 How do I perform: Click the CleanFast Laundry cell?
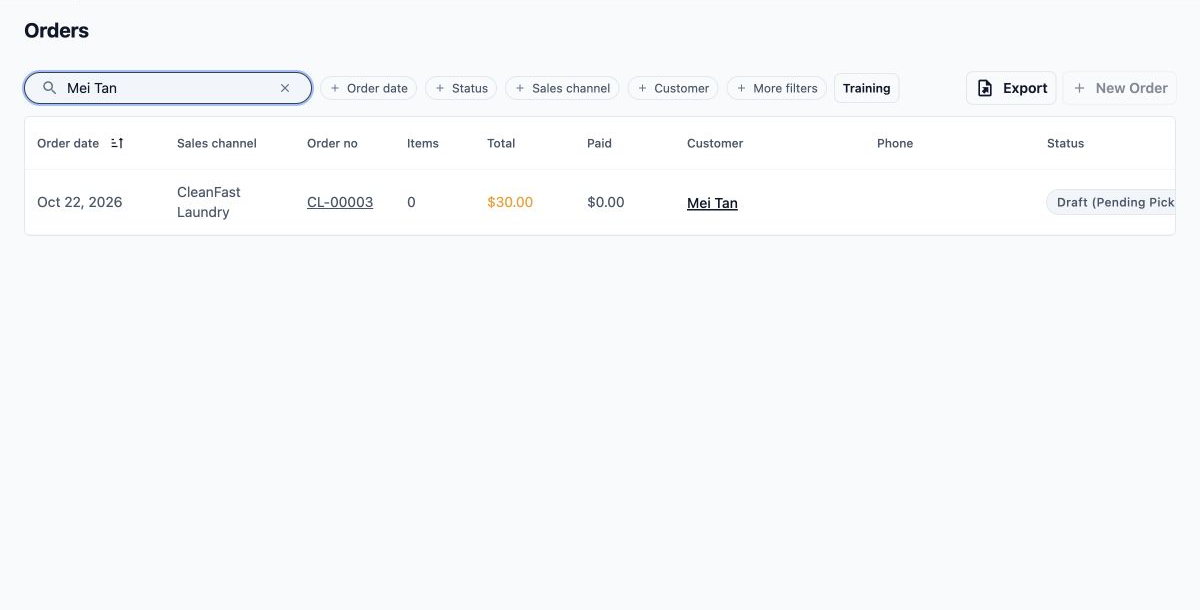209,202
